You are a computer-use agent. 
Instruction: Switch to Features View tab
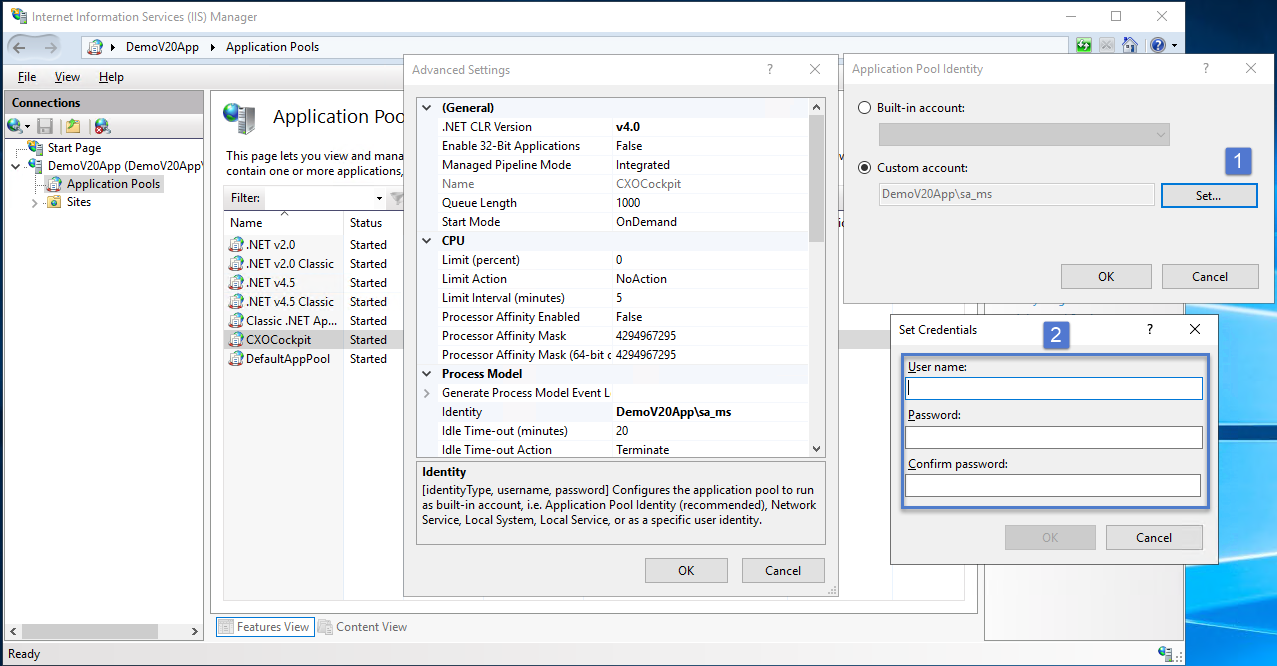[265, 627]
